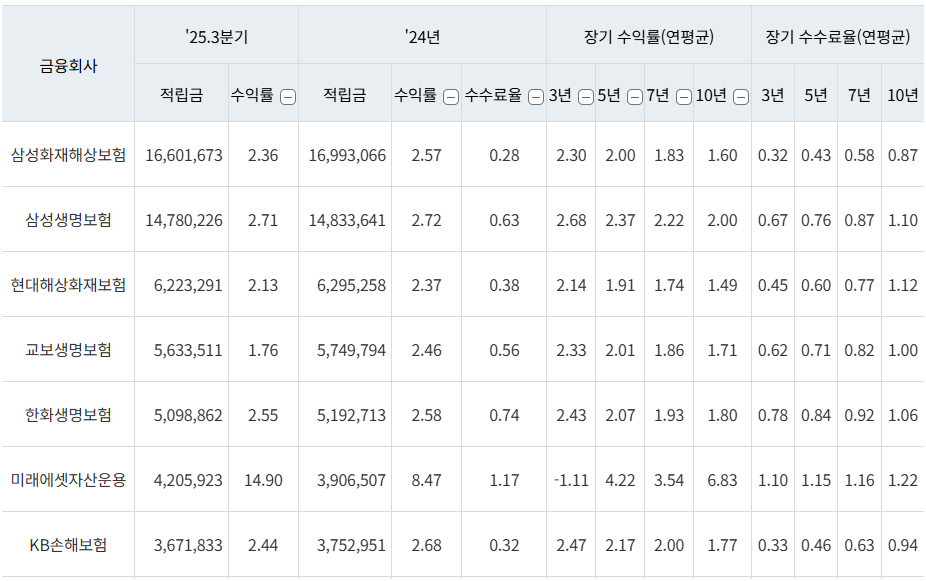Click 적립금 header under '25.3분기
926x581 pixels.
coord(181,95)
